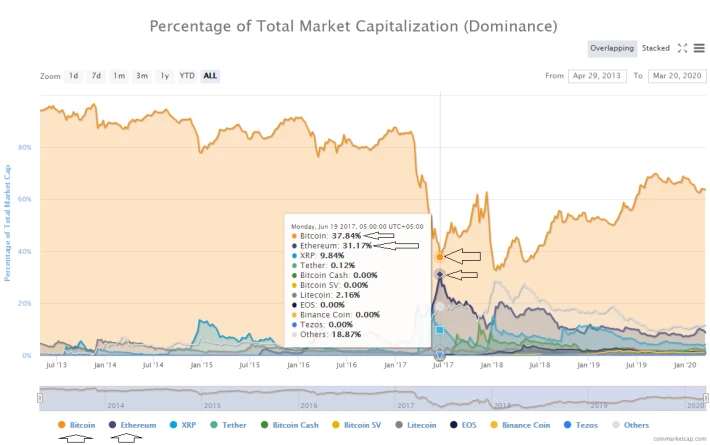Hide the Ethereum series in the legend
Image resolution: width=710 pixels, height=445 pixels.
click(133, 425)
